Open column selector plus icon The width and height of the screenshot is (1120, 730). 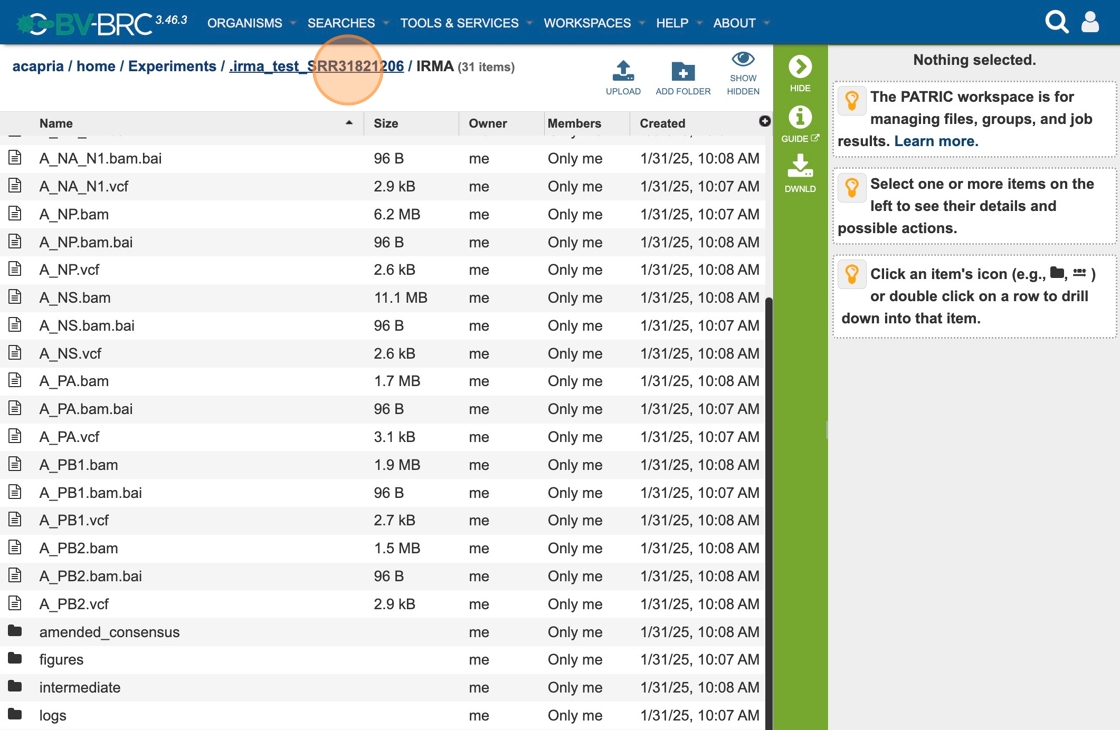[x=764, y=121]
